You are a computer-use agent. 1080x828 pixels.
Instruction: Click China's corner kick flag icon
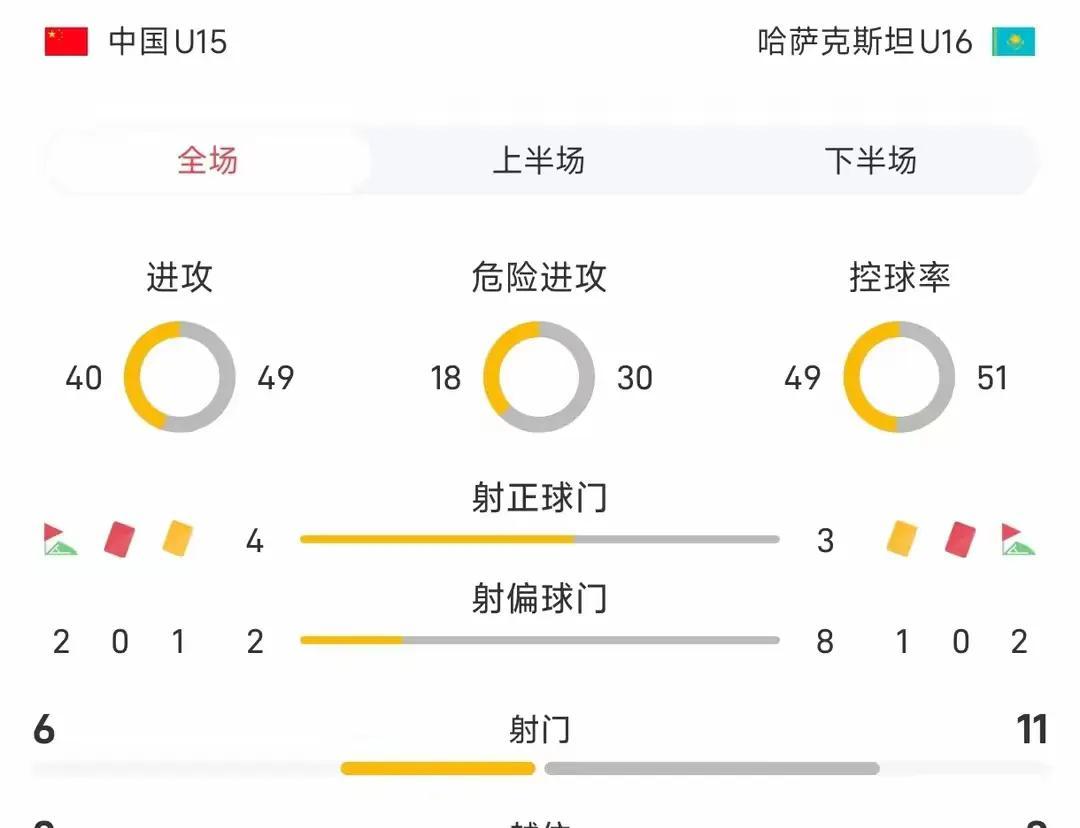(60, 539)
